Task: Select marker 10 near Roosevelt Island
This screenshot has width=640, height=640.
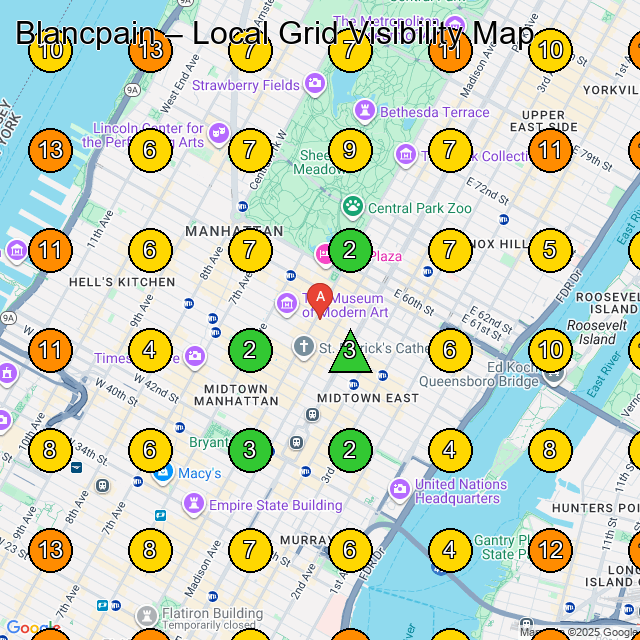Action: click(x=550, y=350)
